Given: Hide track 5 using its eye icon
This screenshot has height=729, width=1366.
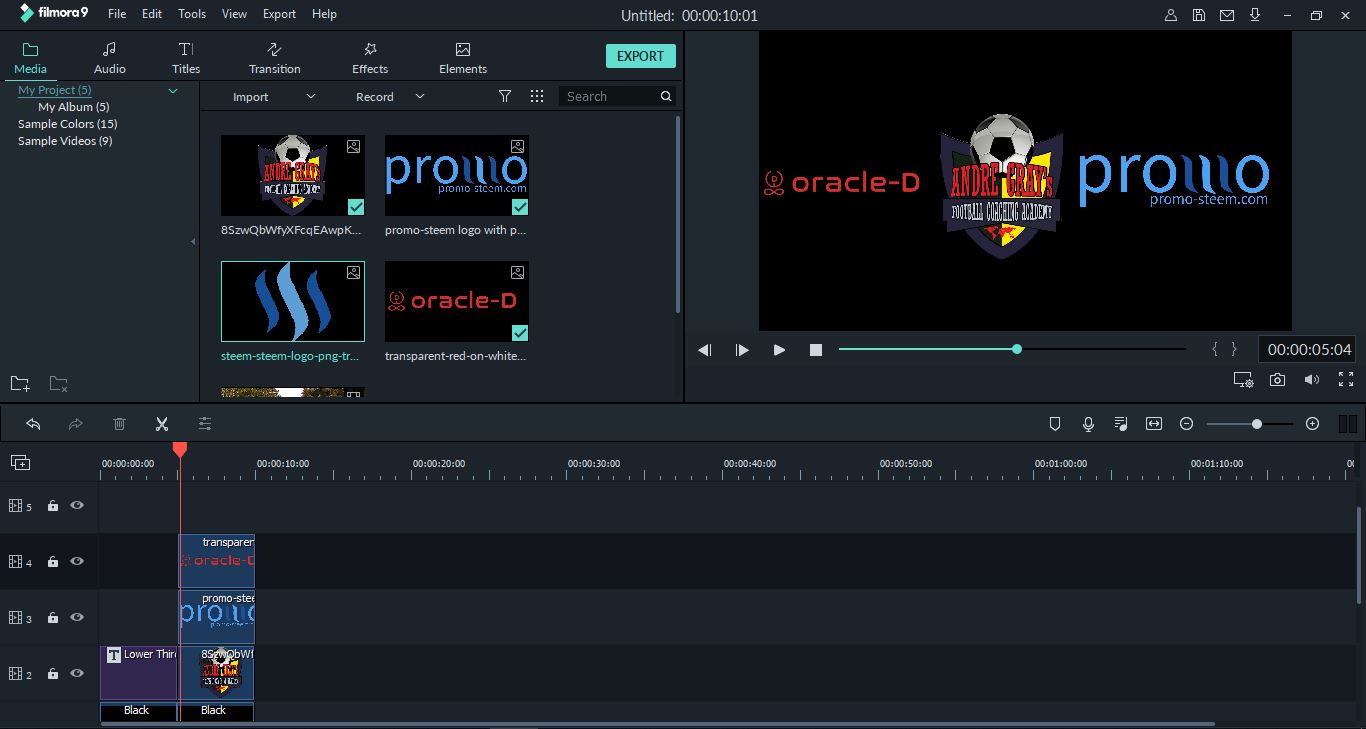Looking at the screenshot, I should tap(77, 506).
